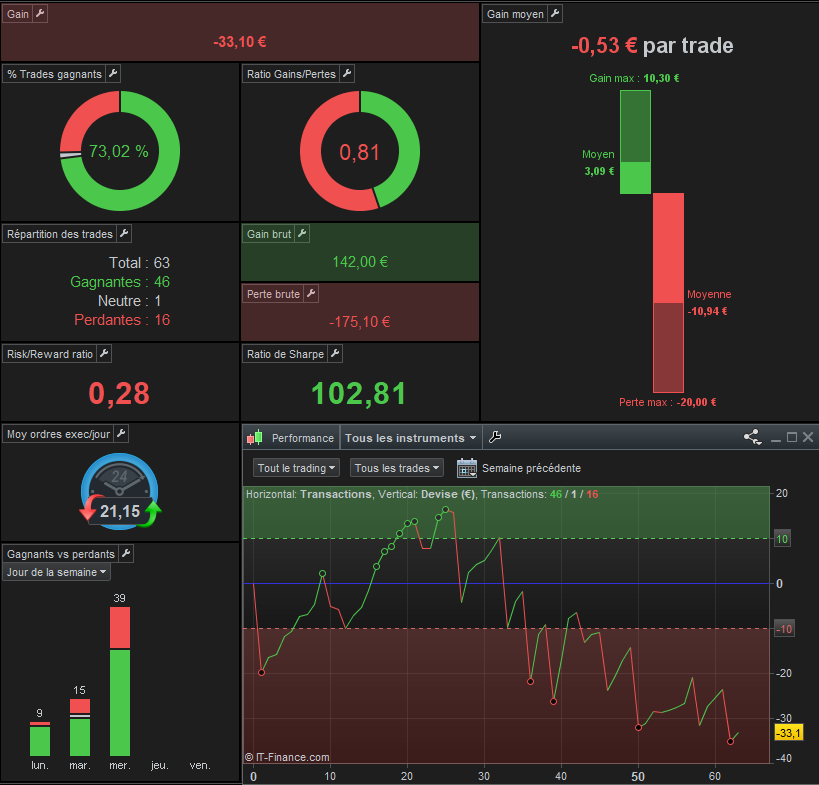This screenshot has width=819, height=785.
Task: Expand the Tous les instruments dropdown
Action: [411, 438]
